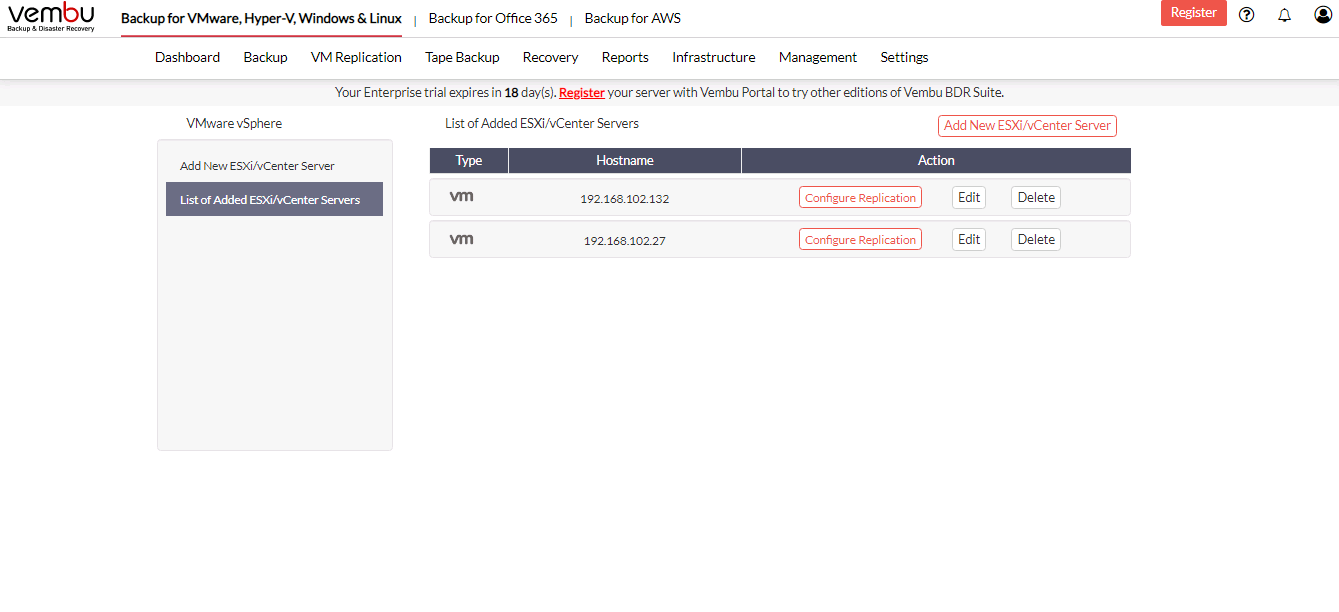Viewport: 1339px width, 612px height.
Task: Open the Dashboard menu
Action: 187,57
